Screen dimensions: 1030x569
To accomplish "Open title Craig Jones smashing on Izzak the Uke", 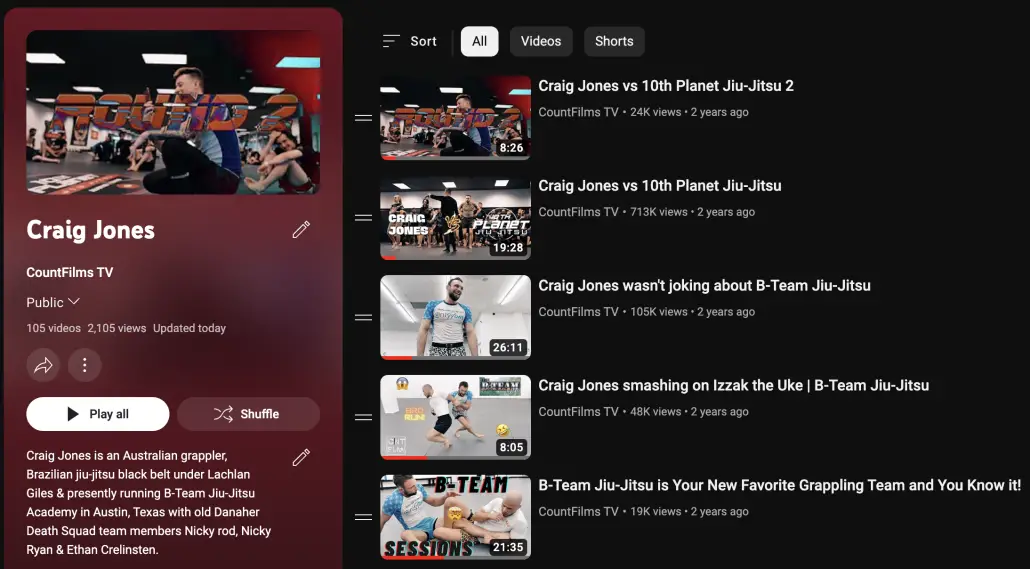I will (734, 386).
